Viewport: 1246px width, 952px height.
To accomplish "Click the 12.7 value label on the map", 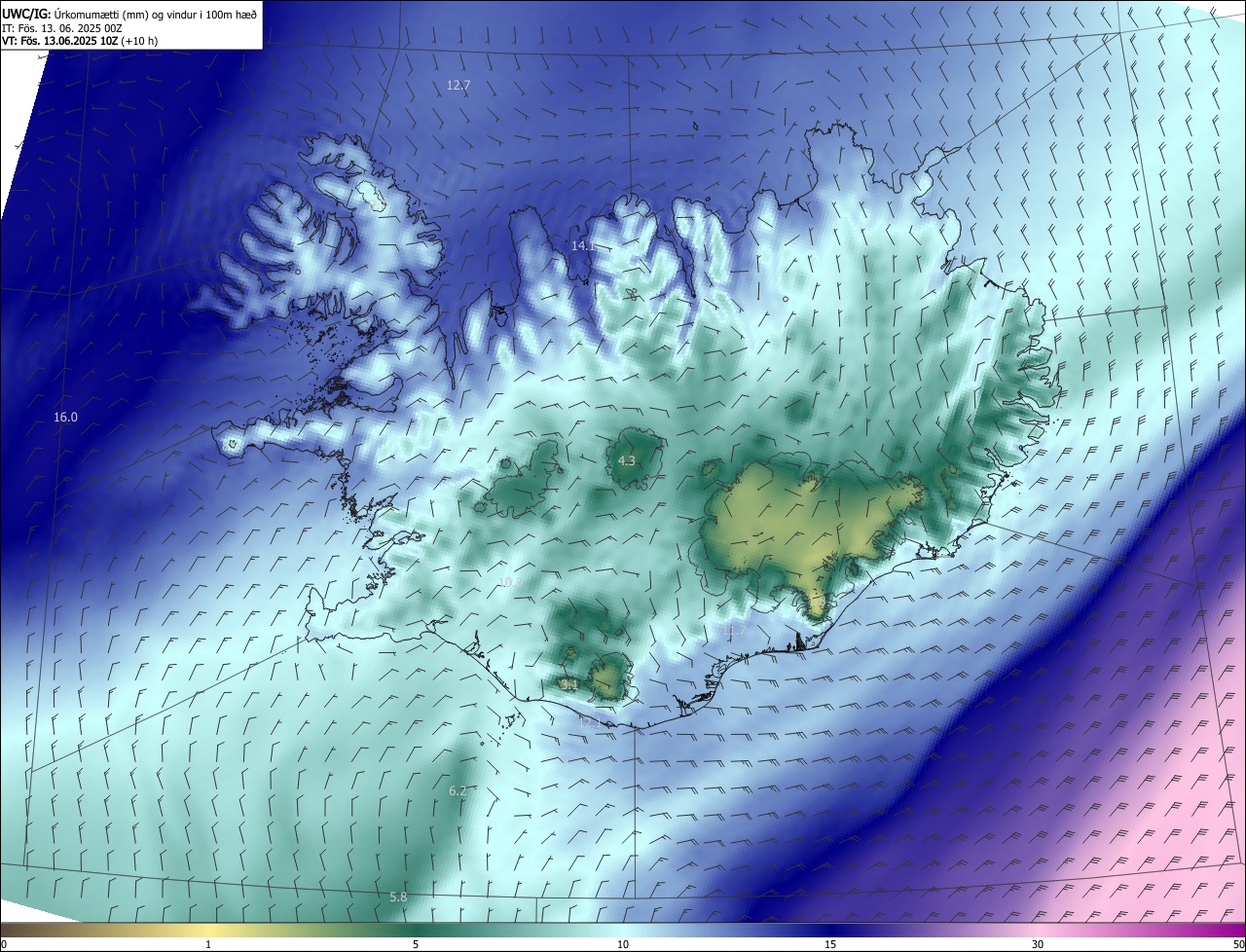I will tap(458, 86).
